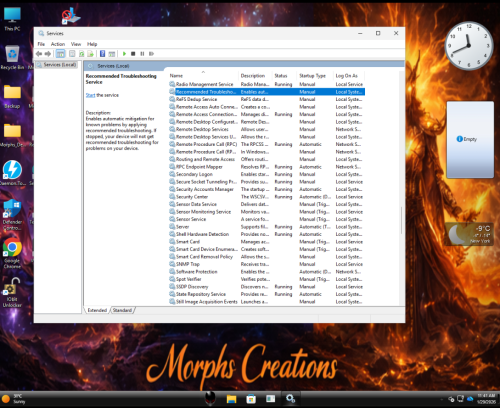Click the weather widget on the taskbar
500x408 pixels.
[x=14, y=399]
